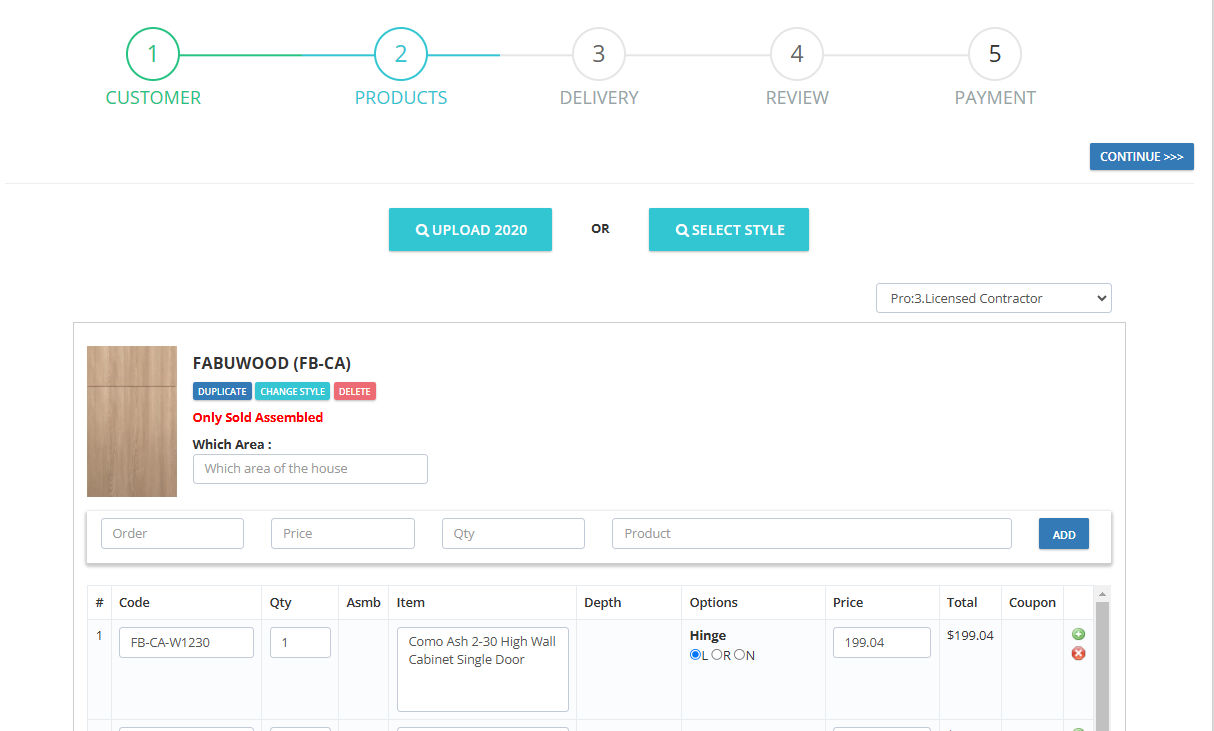The width and height of the screenshot is (1214, 731).
Task: Click the Hinge label in row 1
Action: pyautogui.click(x=708, y=635)
